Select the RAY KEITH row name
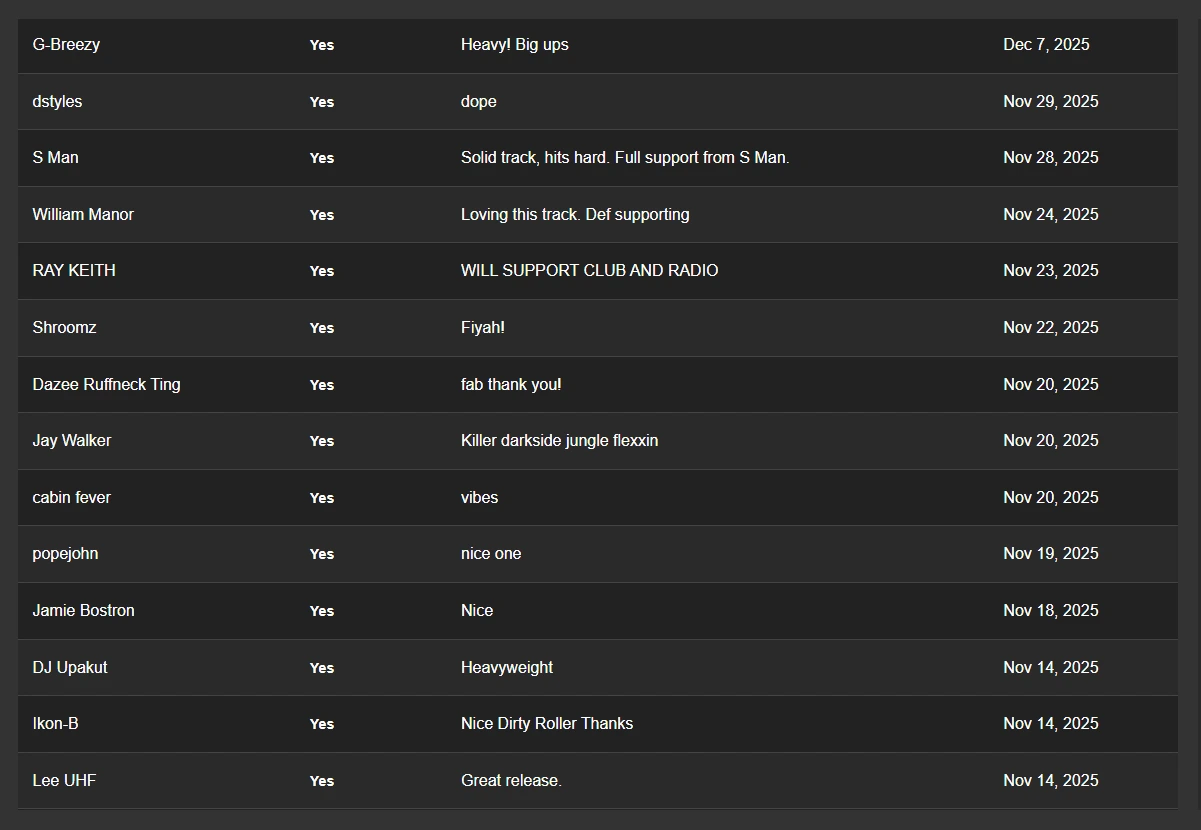Image resolution: width=1201 pixels, height=830 pixels. pos(74,271)
